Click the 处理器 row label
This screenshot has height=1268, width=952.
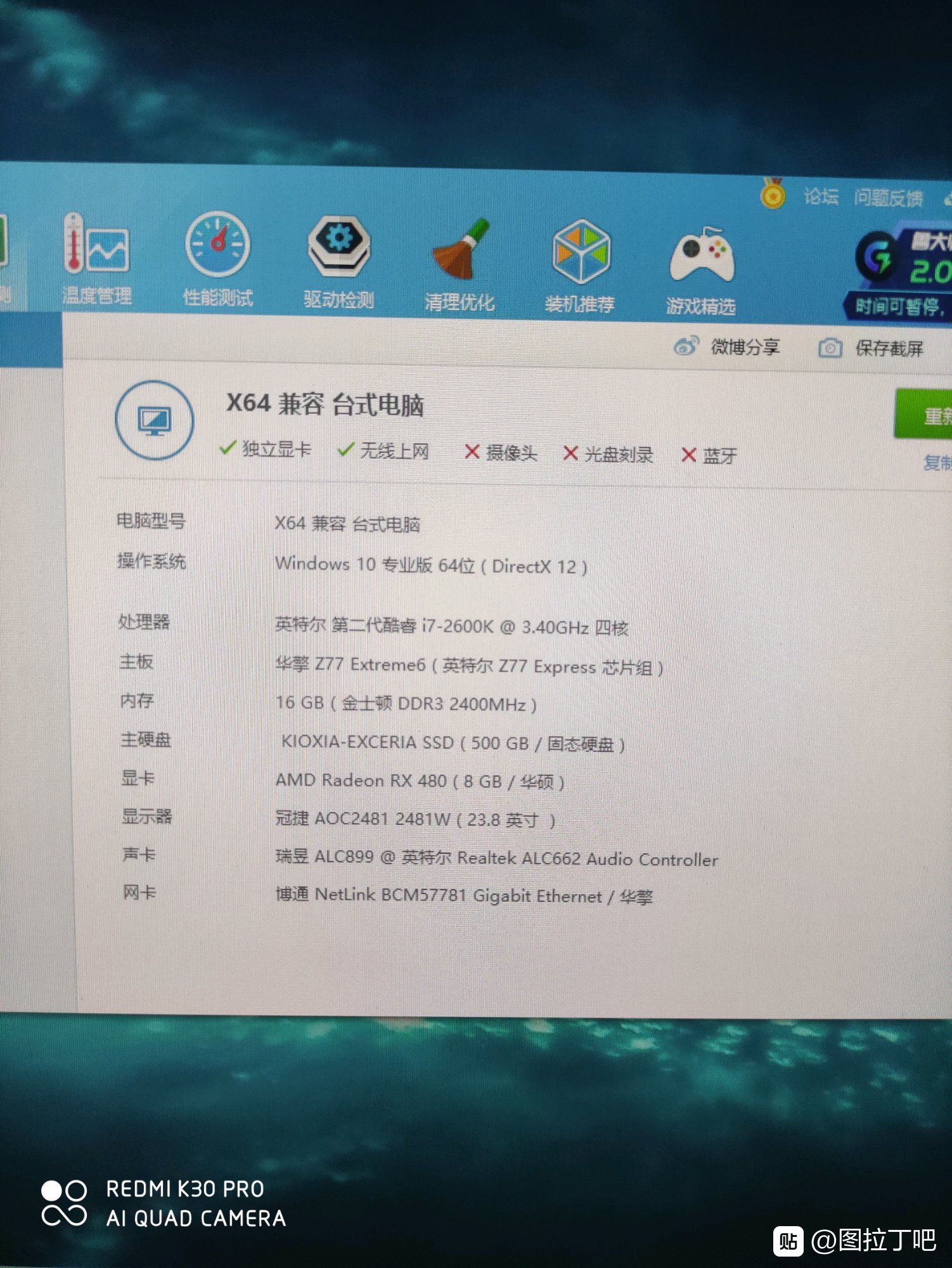(x=144, y=622)
